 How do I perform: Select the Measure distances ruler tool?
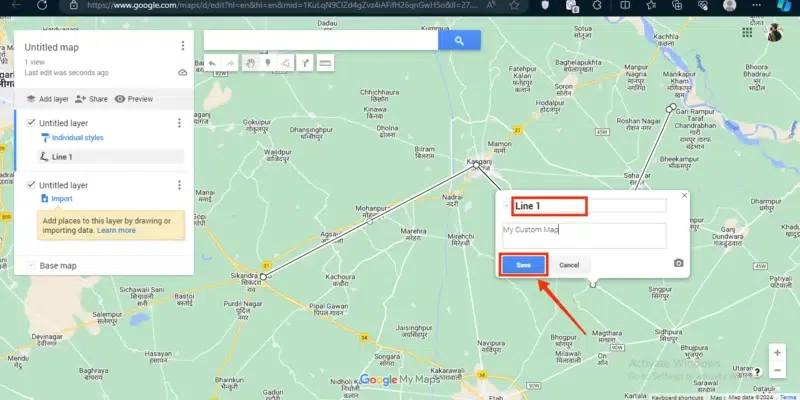325,63
